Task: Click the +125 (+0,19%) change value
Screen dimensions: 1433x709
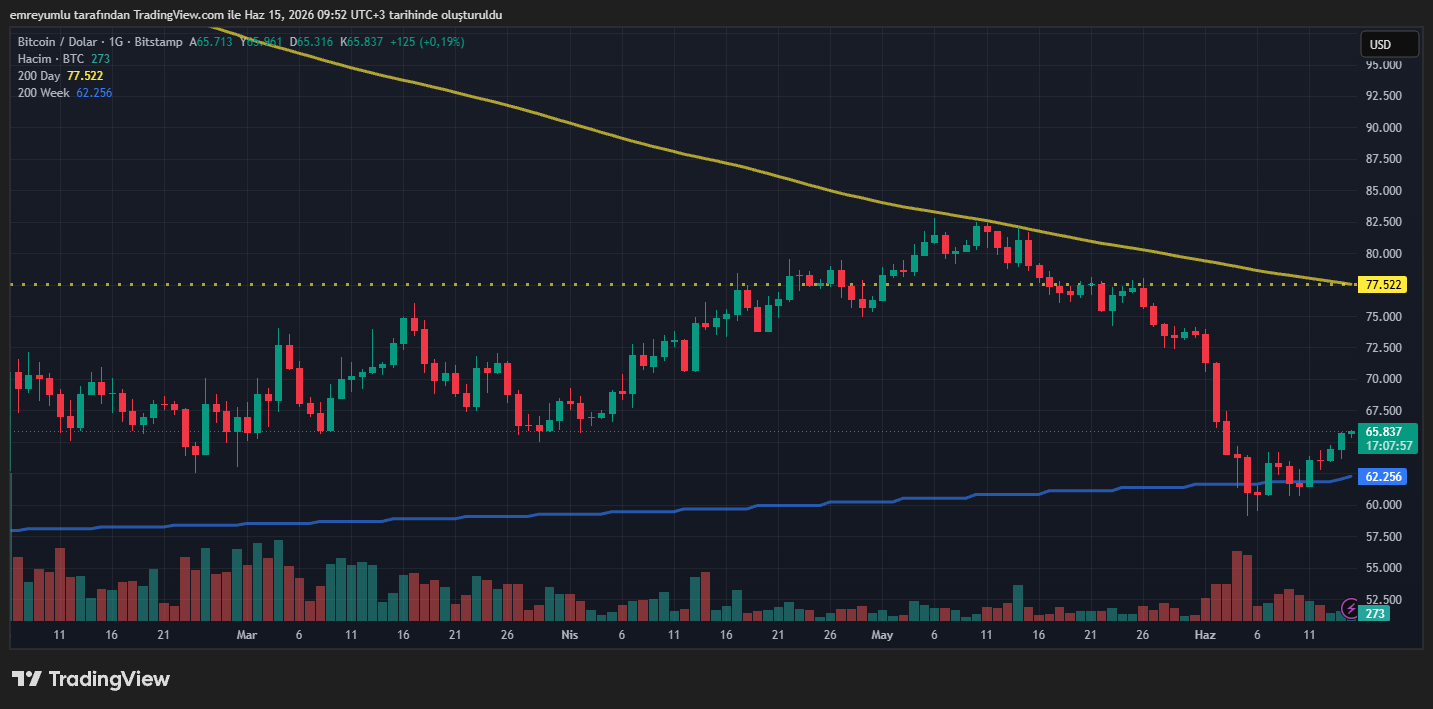Action: pyautogui.click(x=427, y=42)
